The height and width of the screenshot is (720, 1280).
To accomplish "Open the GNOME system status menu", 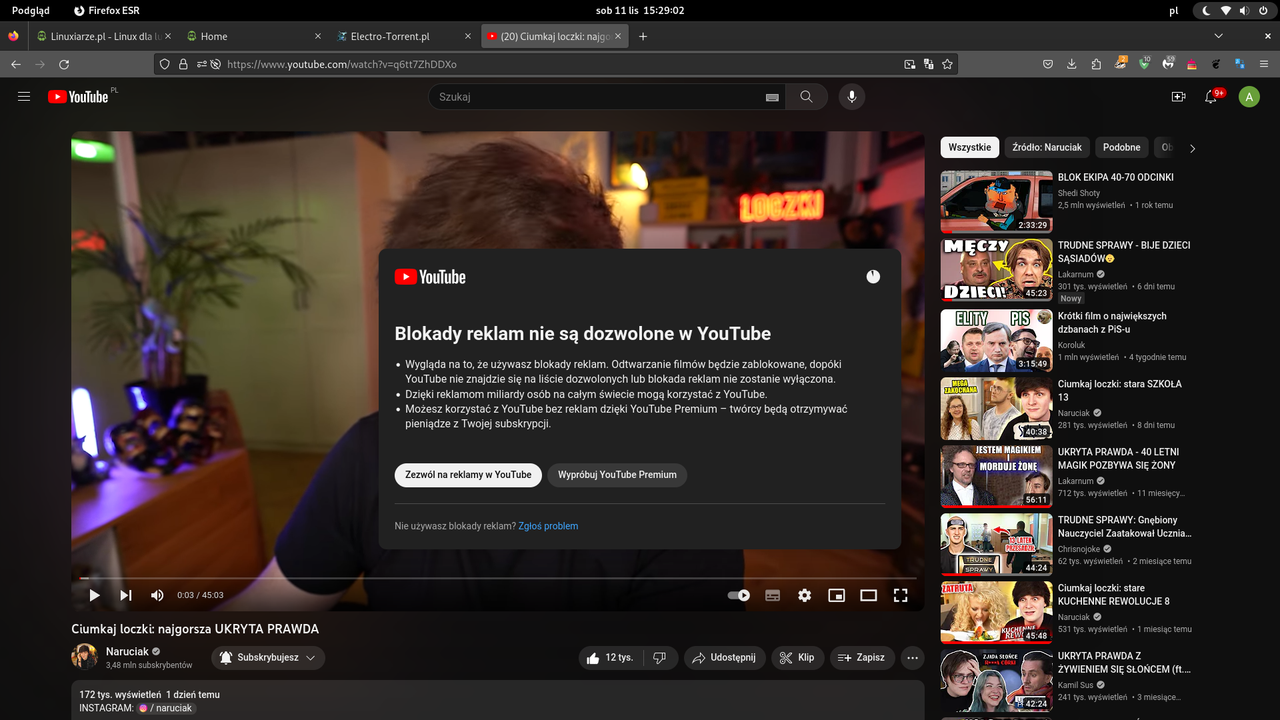I will (x=1235, y=10).
